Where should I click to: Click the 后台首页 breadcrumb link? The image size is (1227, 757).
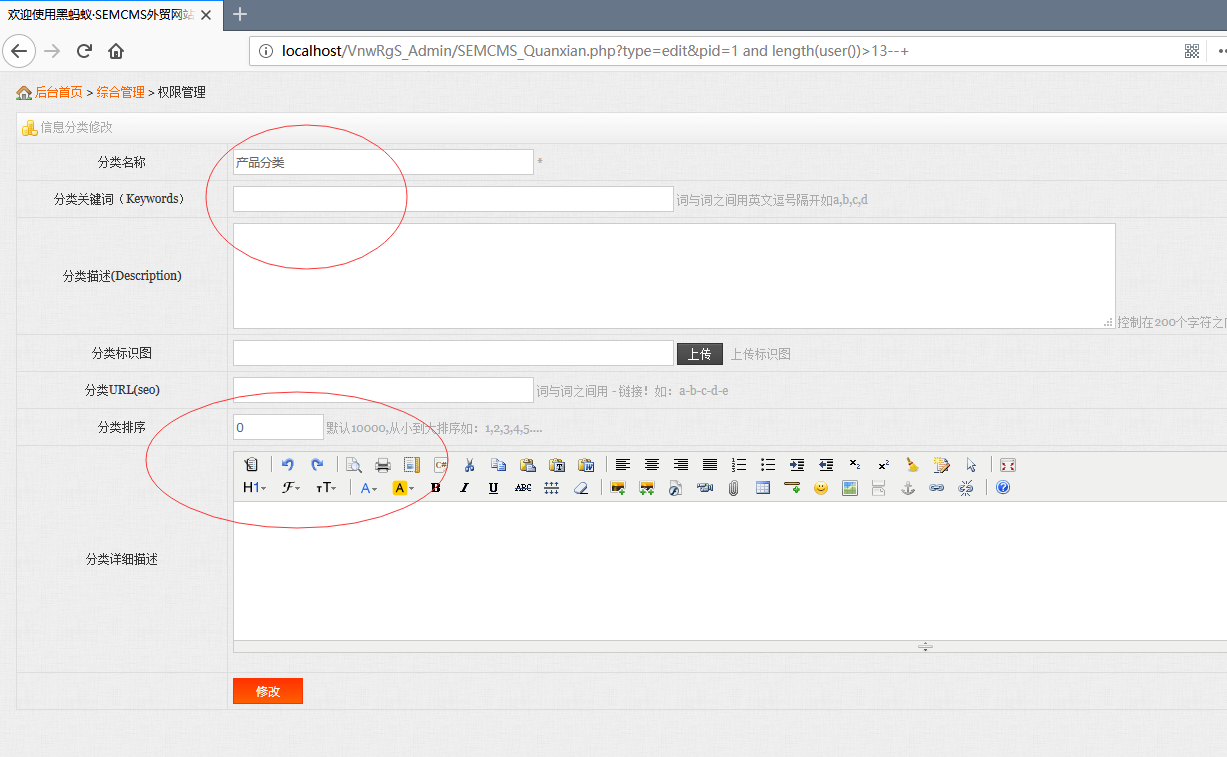[x=59, y=92]
